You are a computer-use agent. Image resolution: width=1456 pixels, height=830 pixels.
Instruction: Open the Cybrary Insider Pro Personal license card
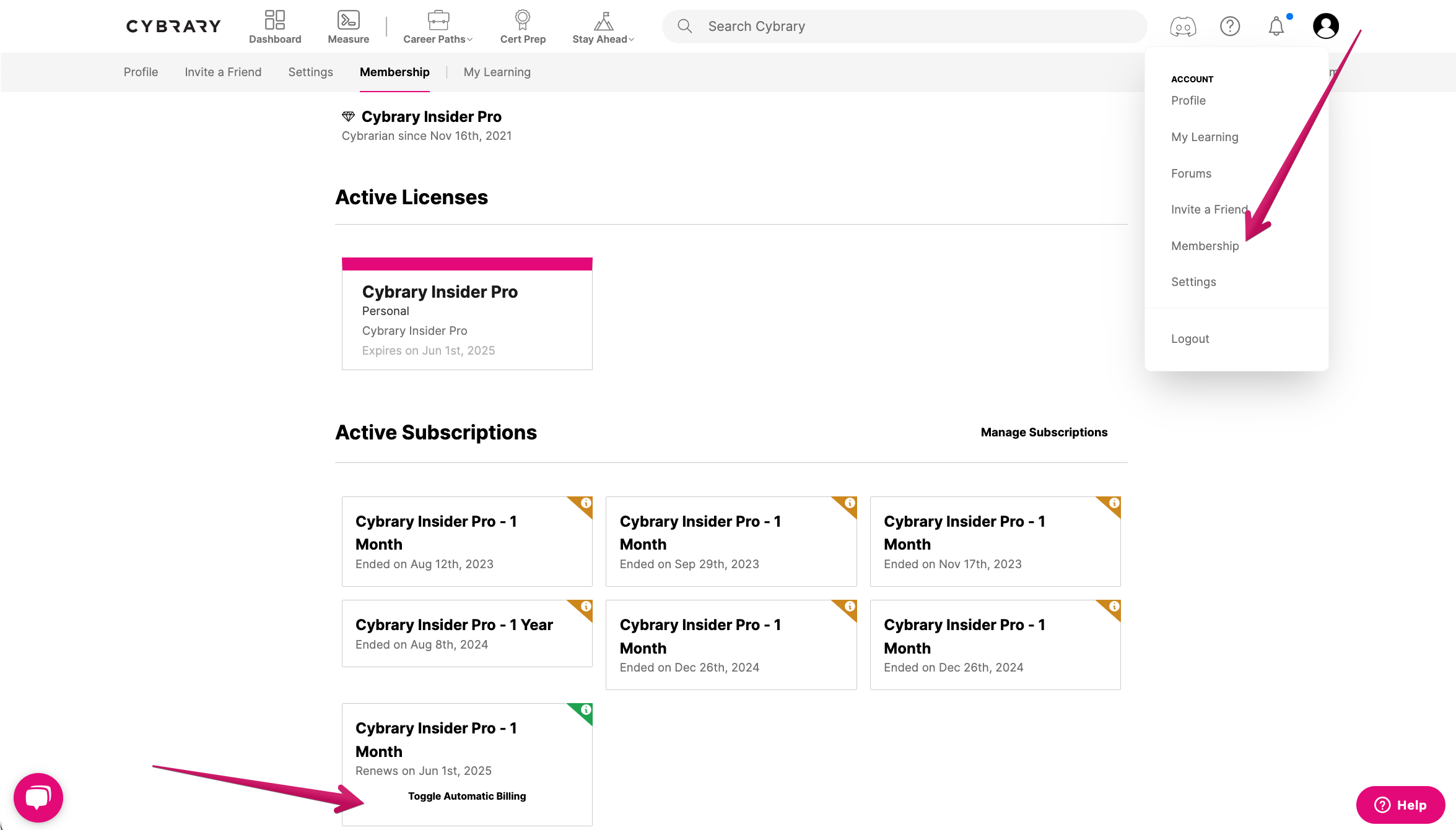point(467,314)
